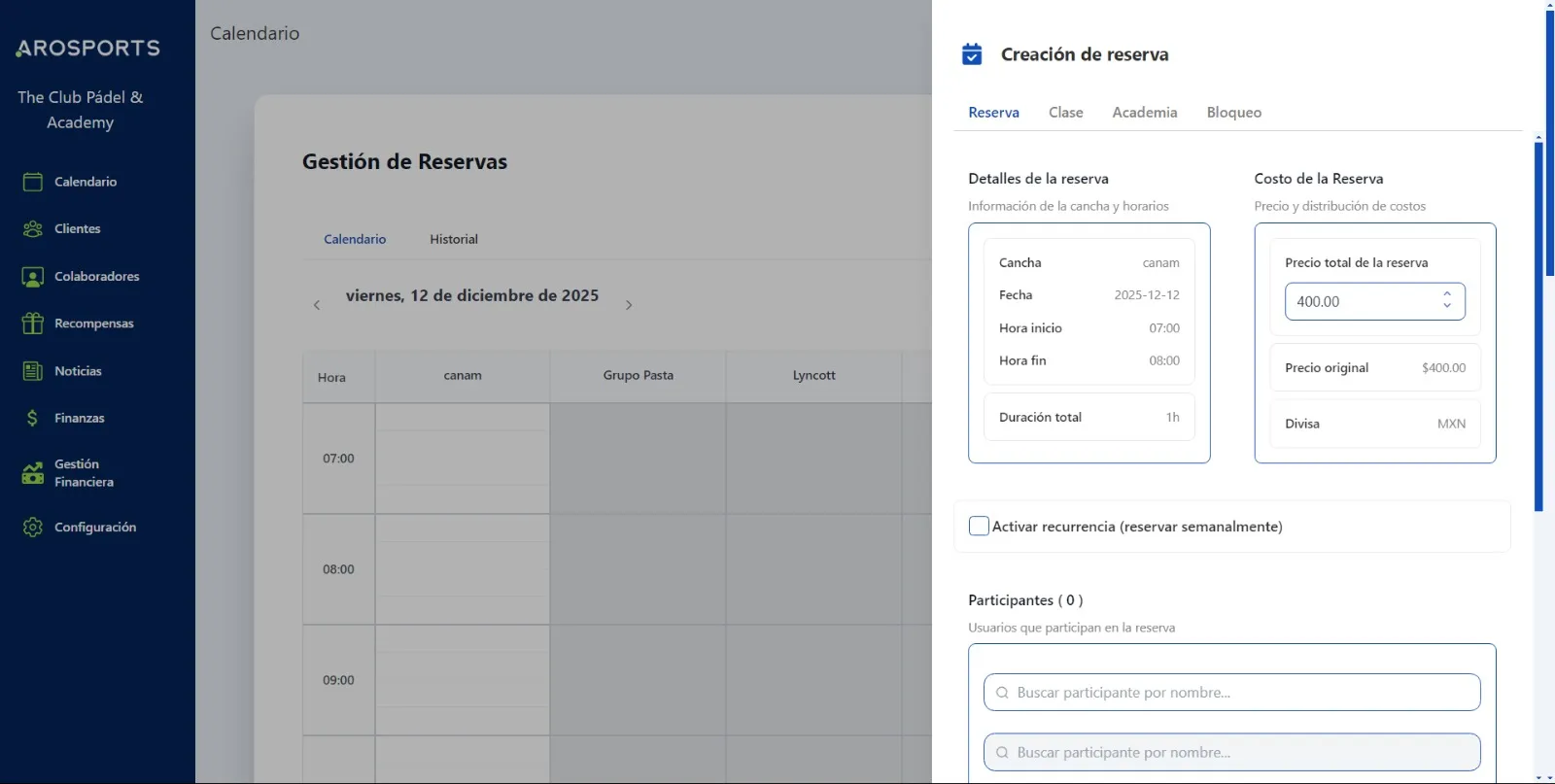Screen dimensions: 1555x784
Task: Click the Lyncott column header
Action: coord(813,376)
